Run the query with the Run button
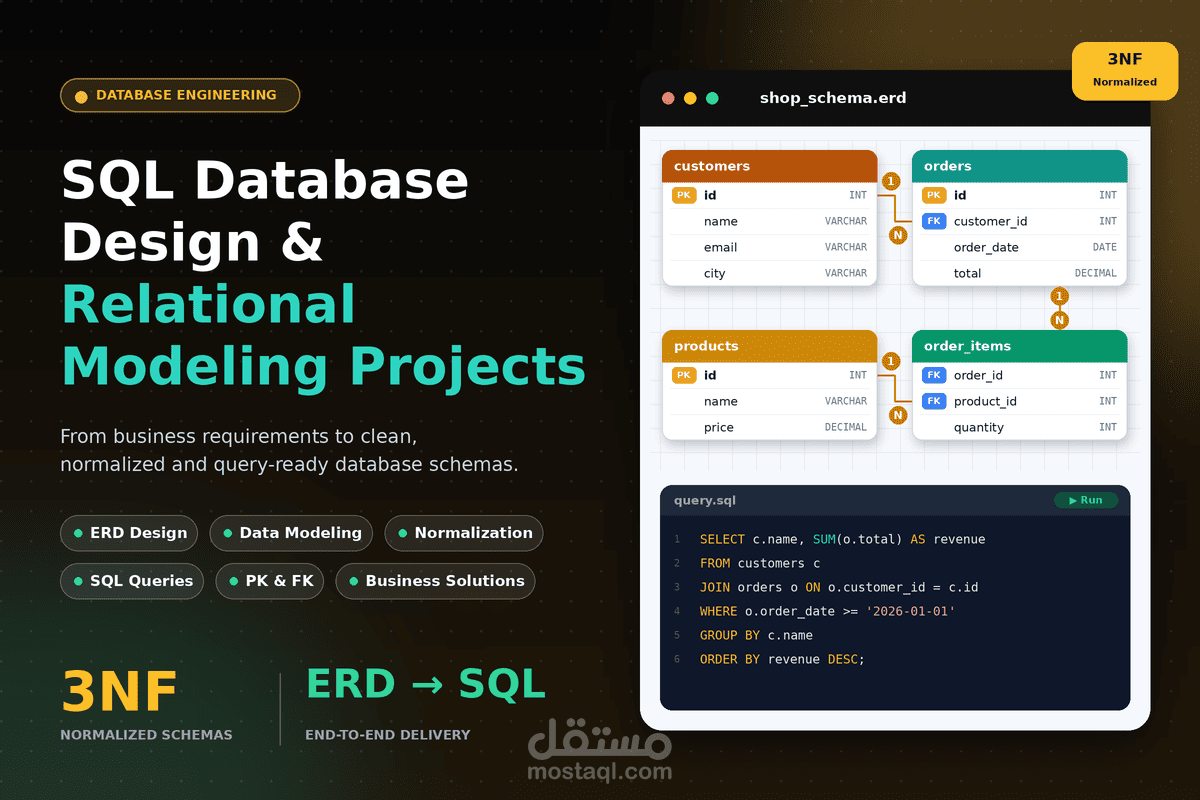 1086,500
